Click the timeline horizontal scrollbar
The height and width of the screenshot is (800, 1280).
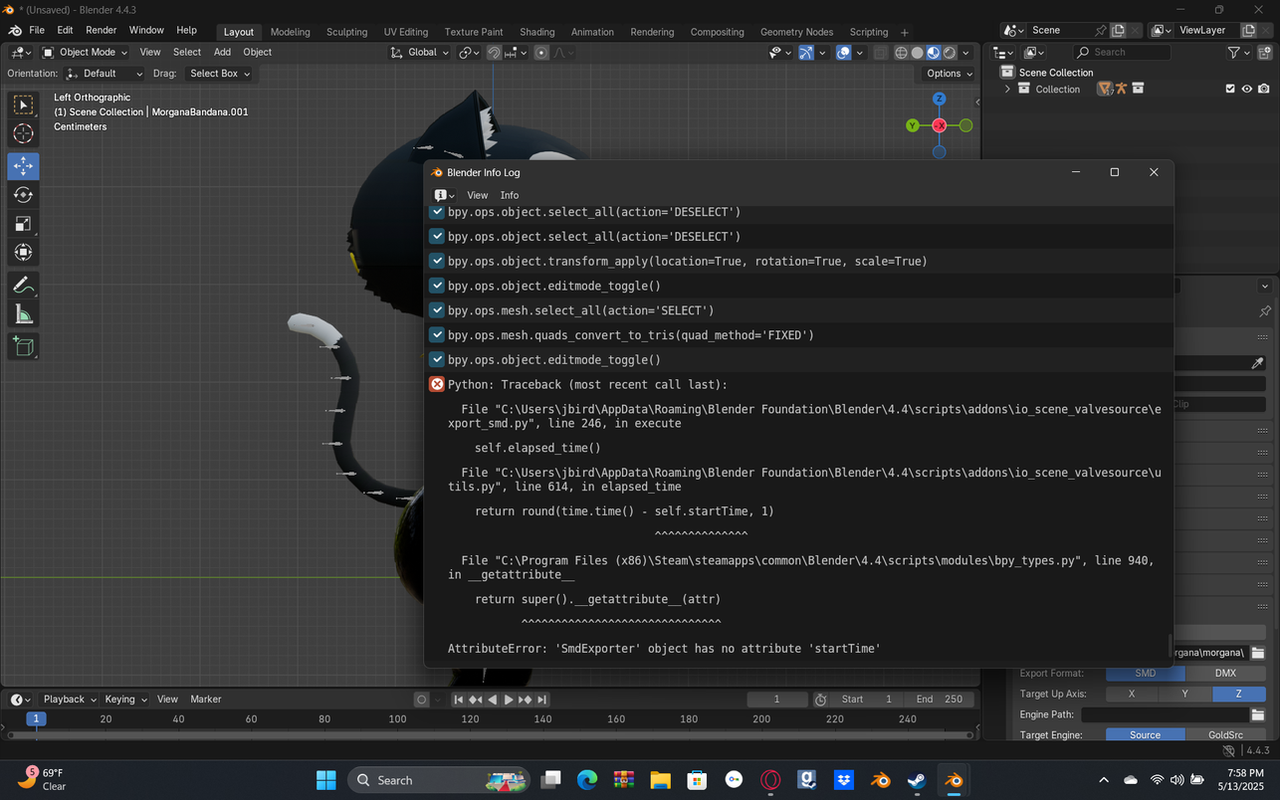490,735
